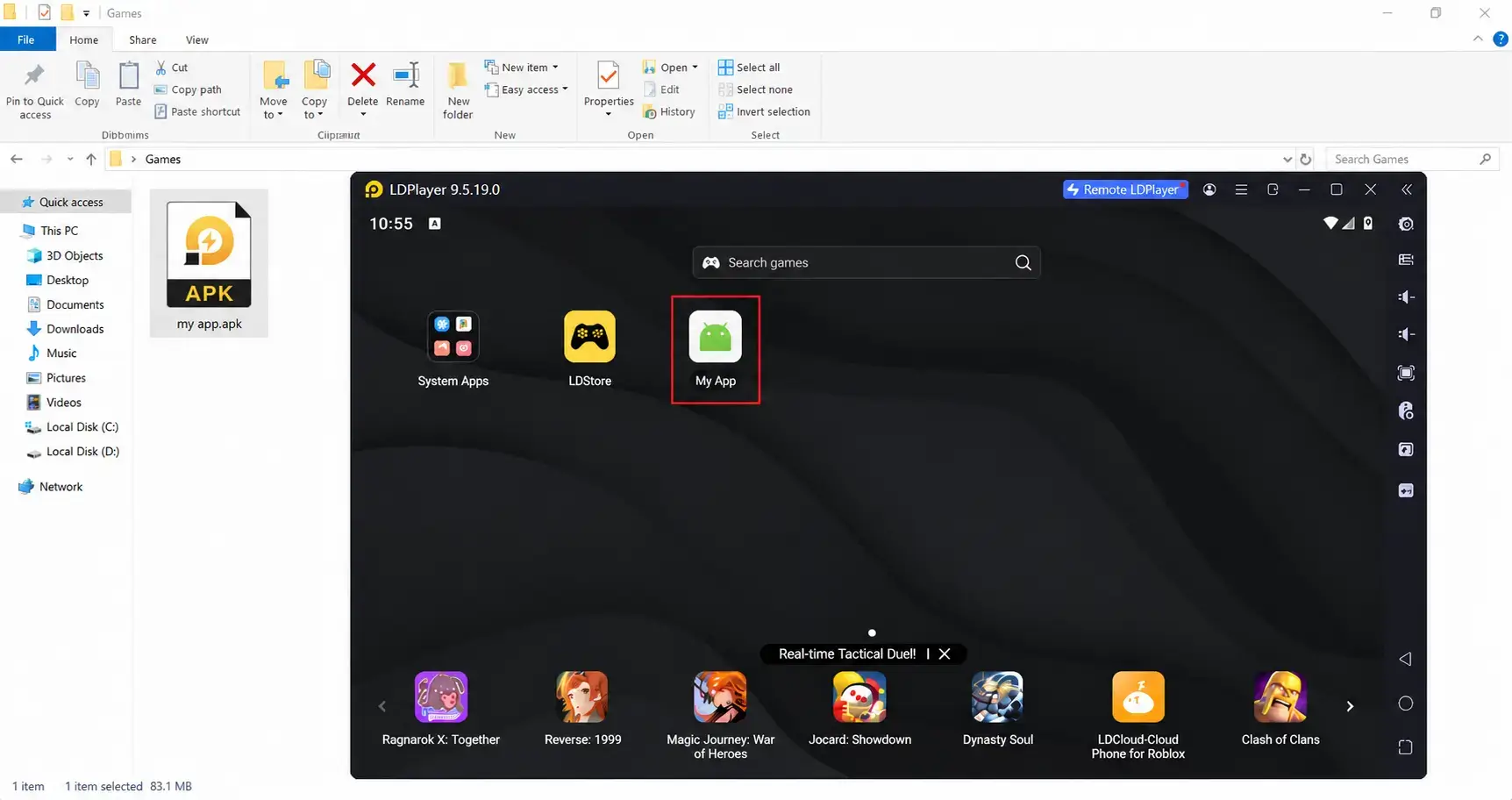Screen dimensions: 1512x800
Task: Create a New folder from ribbon
Action: pos(458,90)
